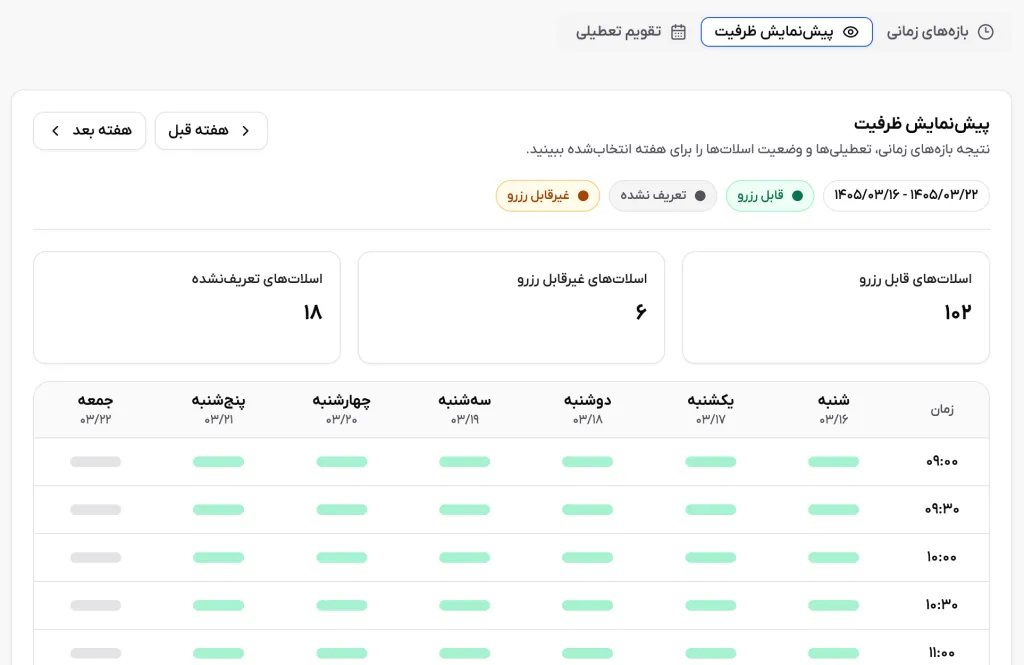Screen dimensions: 1024x665
Task: Click the جمعه ۰۳/۲۲ column header
Action: 95,409
